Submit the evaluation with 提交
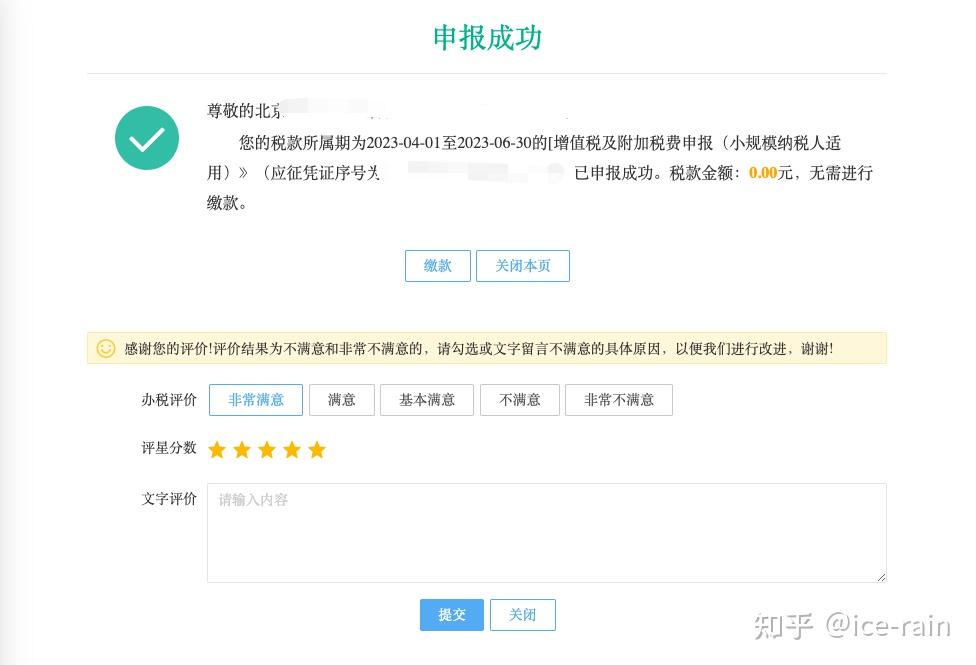This screenshot has height=665, width=976. pyautogui.click(x=451, y=615)
